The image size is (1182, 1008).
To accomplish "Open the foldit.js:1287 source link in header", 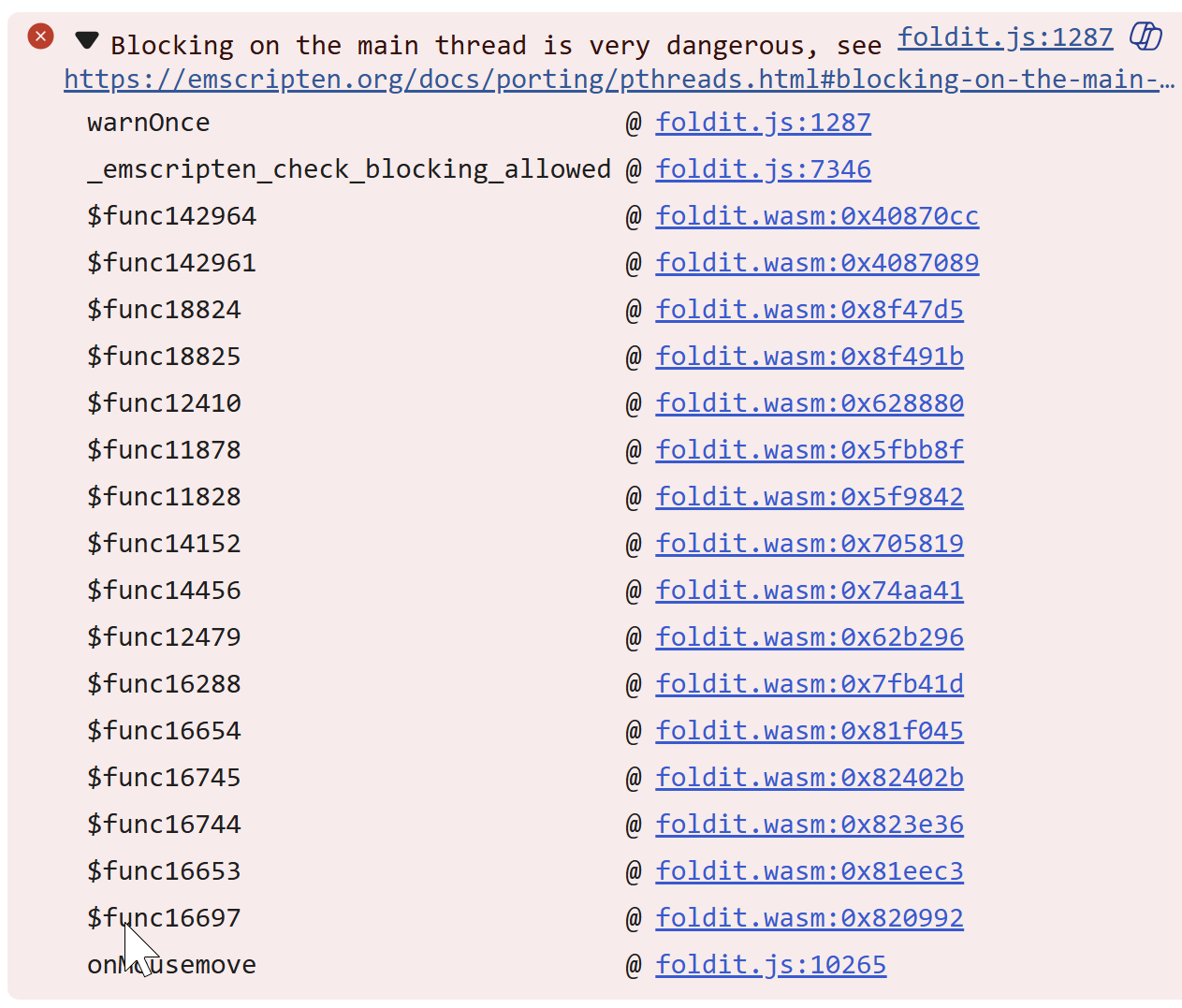I will tap(1005, 37).
